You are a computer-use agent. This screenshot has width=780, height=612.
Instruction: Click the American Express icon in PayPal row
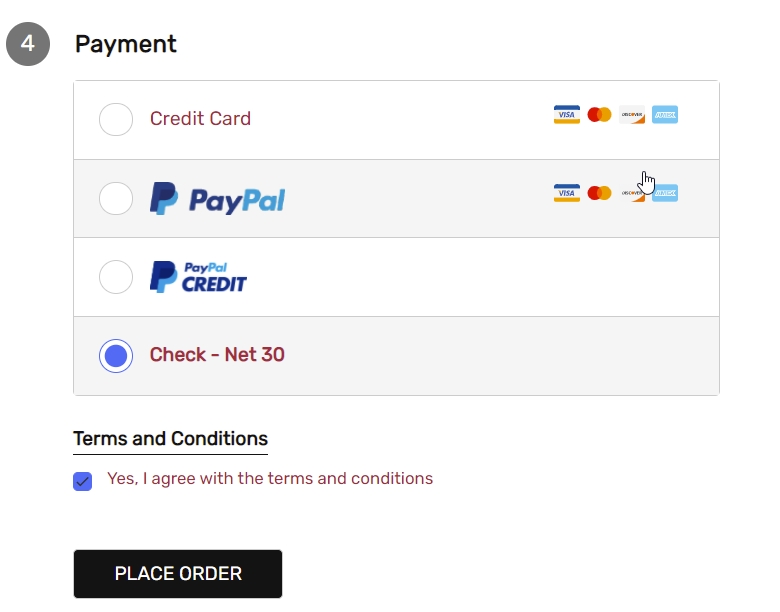point(667,193)
